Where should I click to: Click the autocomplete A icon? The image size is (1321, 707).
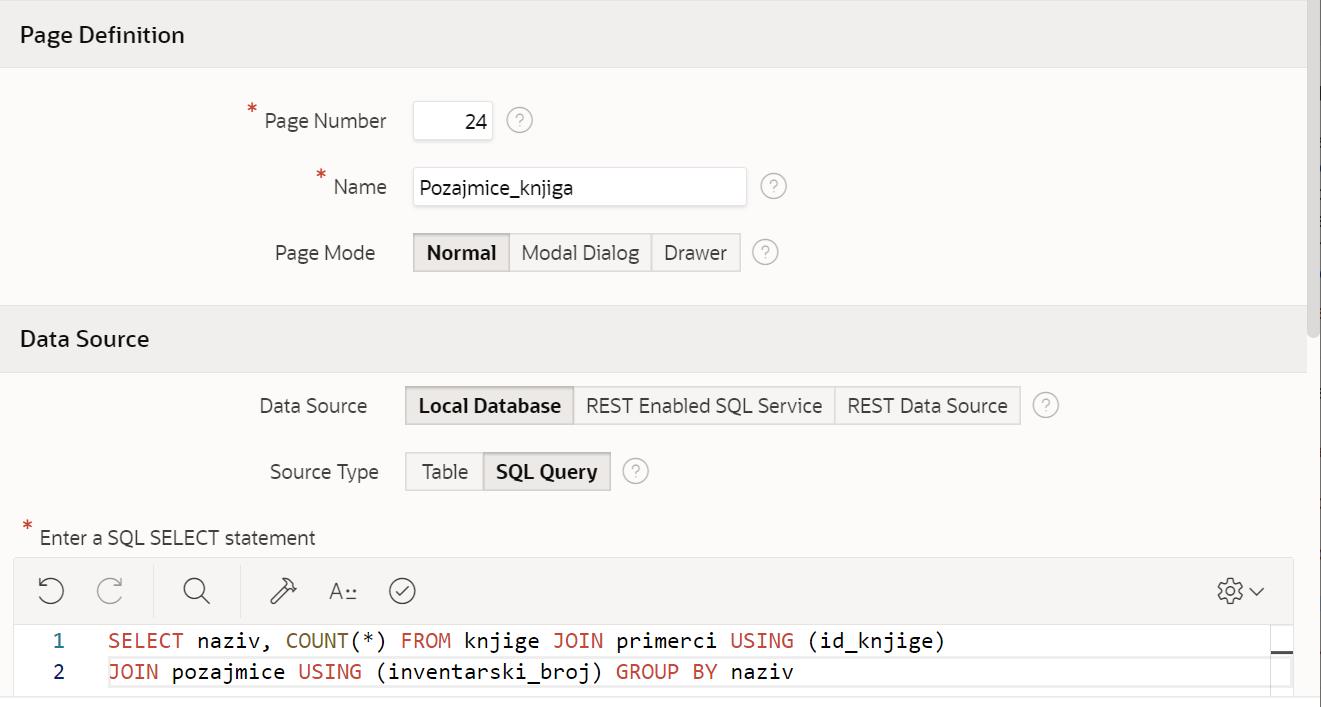[x=343, y=591]
